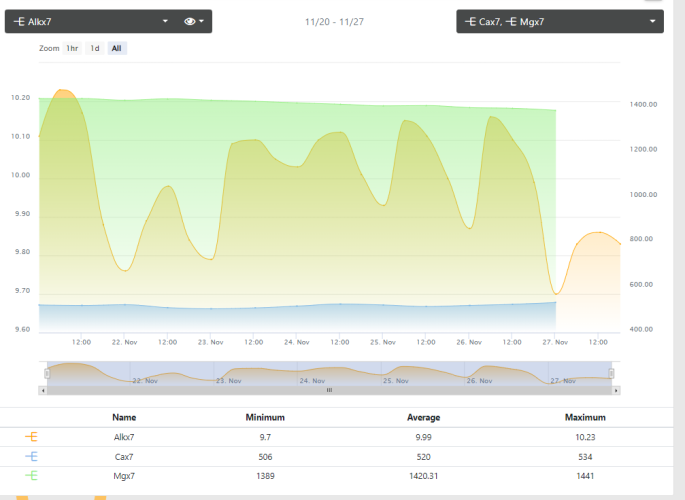Click the right handle of the navigator range
Screen dimensions: 685x500
(x=612, y=373)
